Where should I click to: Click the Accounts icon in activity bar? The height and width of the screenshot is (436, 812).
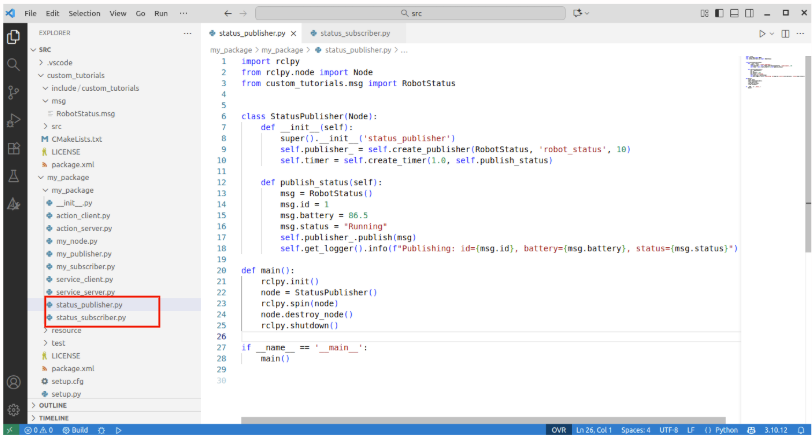point(13,382)
